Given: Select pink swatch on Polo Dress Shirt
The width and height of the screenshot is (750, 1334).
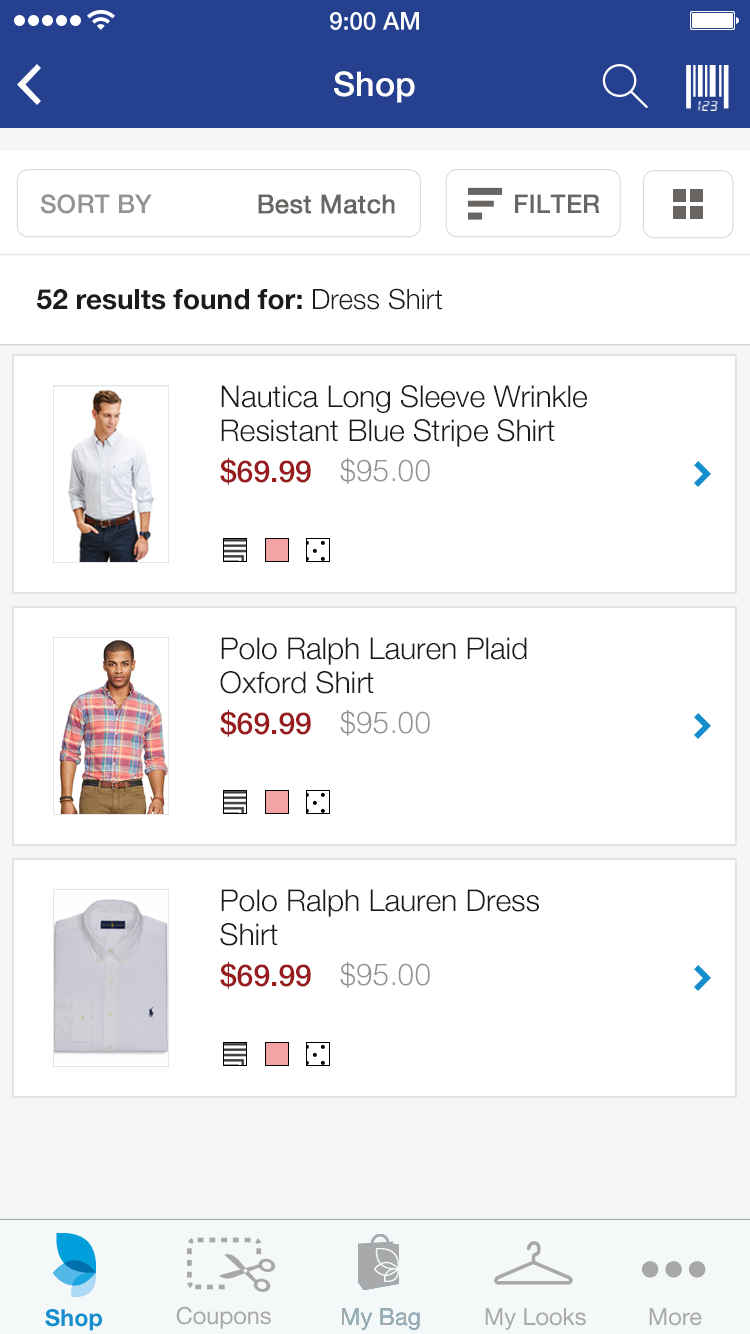Looking at the screenshot, I should (x=277, y=1054).
